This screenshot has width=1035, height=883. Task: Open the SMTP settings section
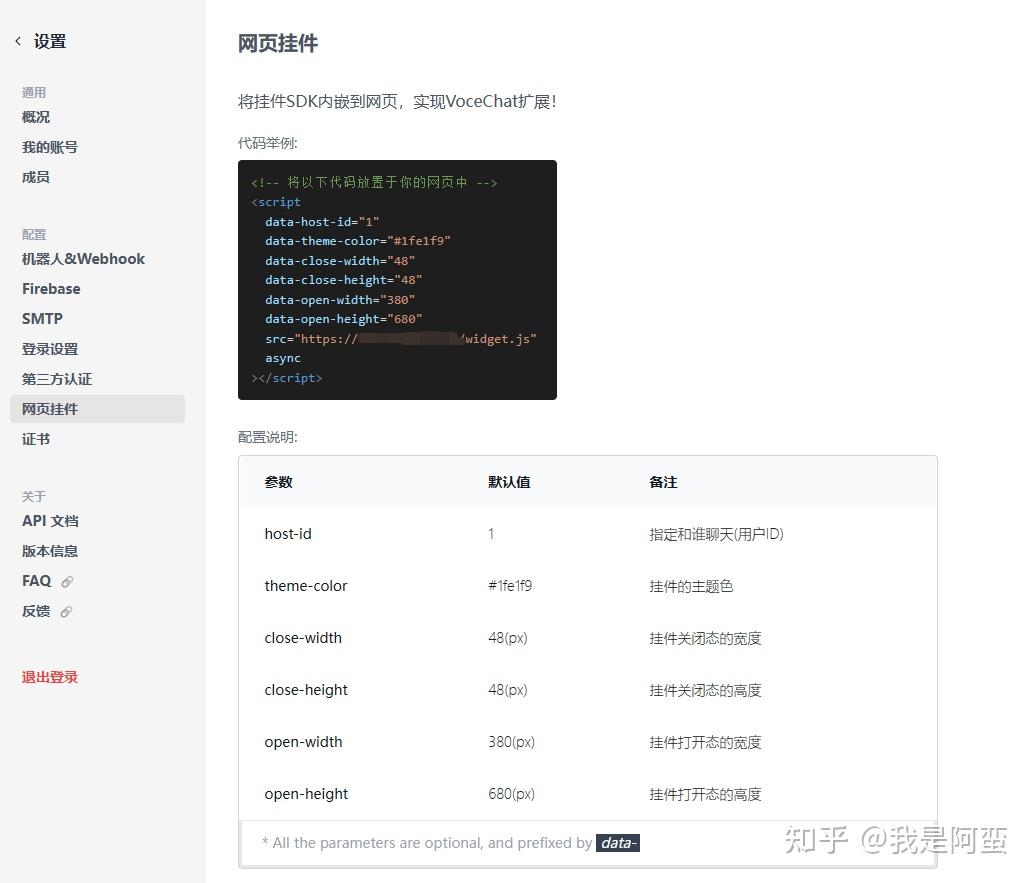[42, 318]
